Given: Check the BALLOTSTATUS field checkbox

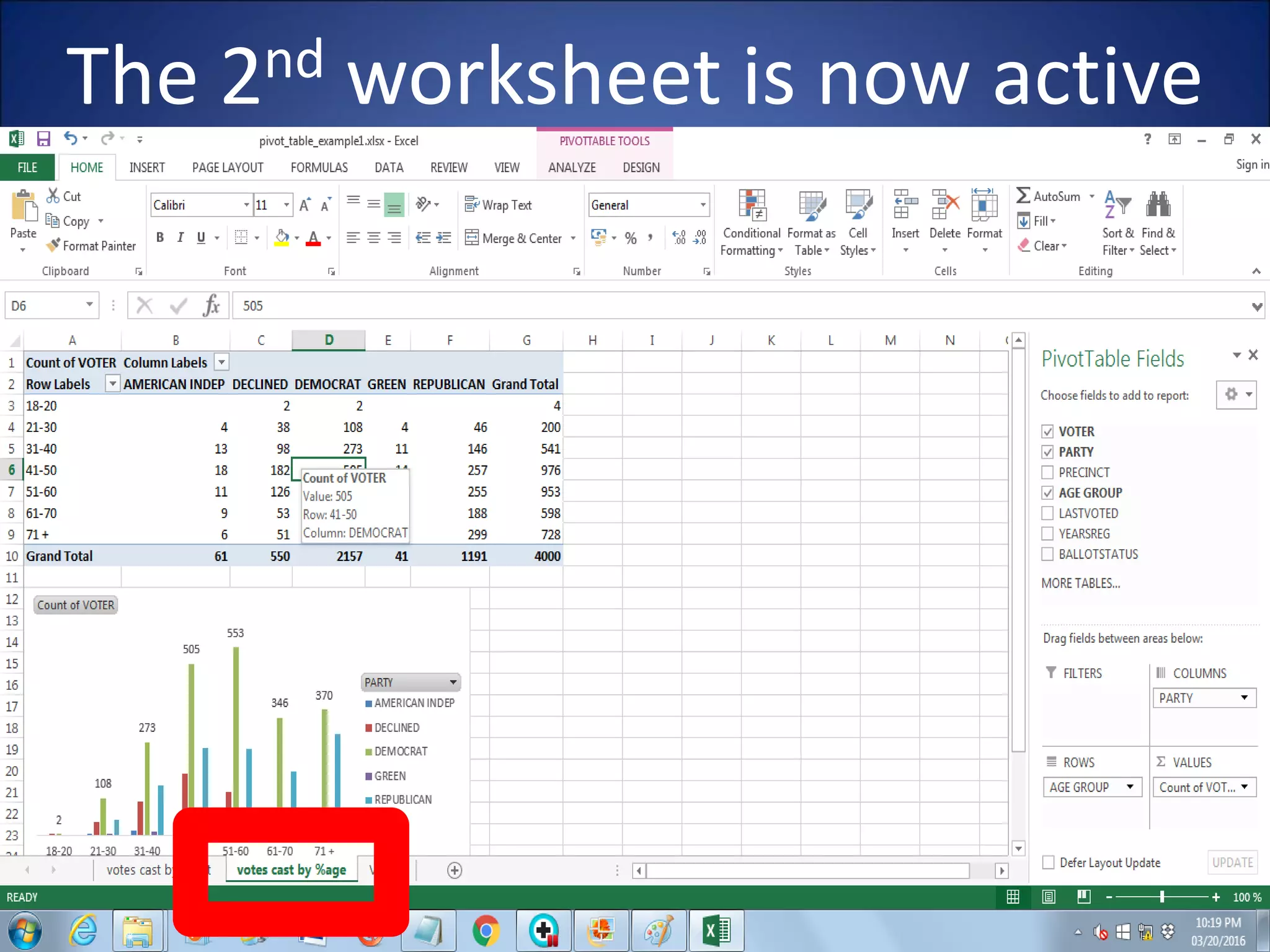Looking at the screenshot, I should [1047, 554].
